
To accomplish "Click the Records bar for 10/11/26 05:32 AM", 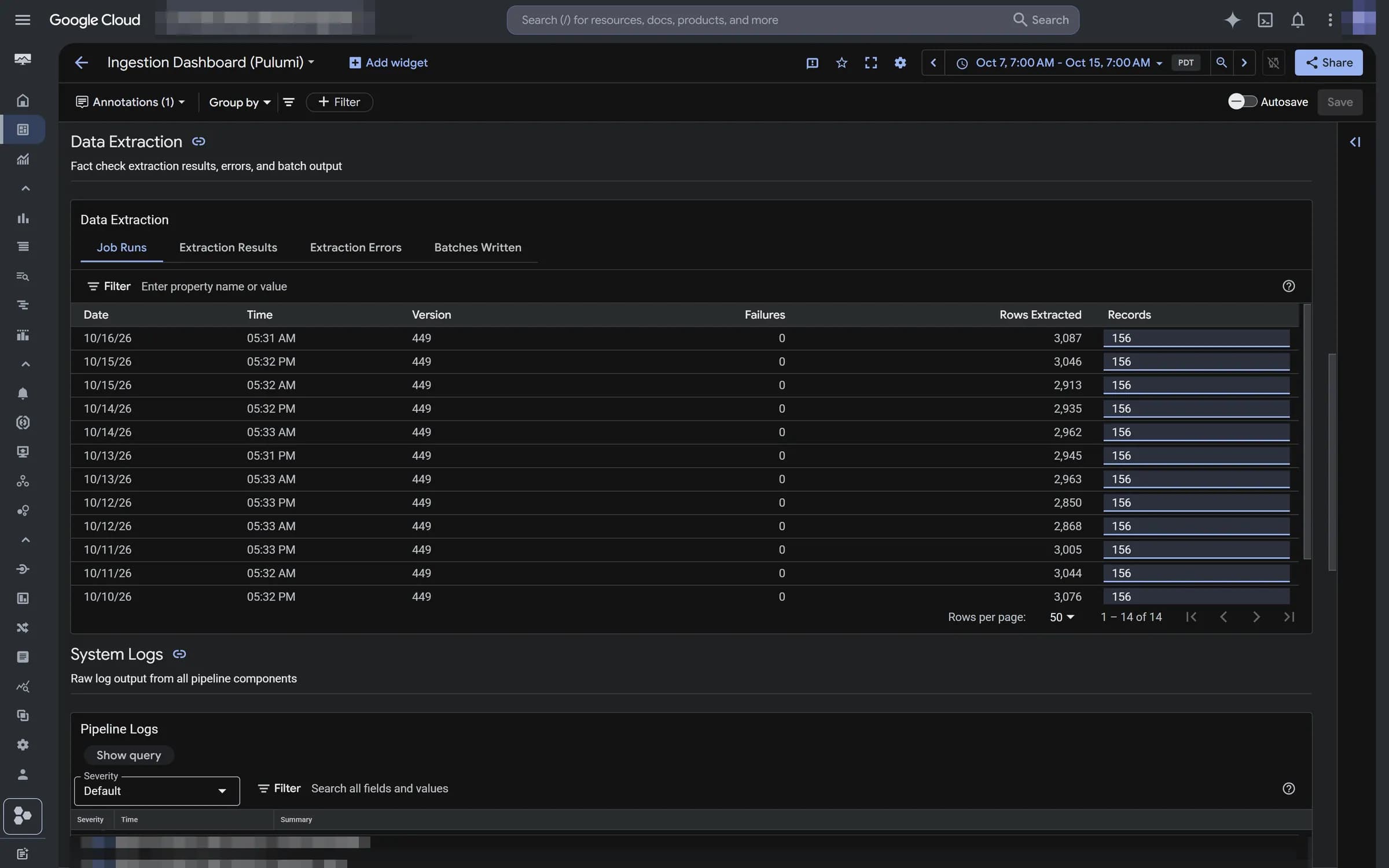I will pyautogui.click(x=1196, y=573).
